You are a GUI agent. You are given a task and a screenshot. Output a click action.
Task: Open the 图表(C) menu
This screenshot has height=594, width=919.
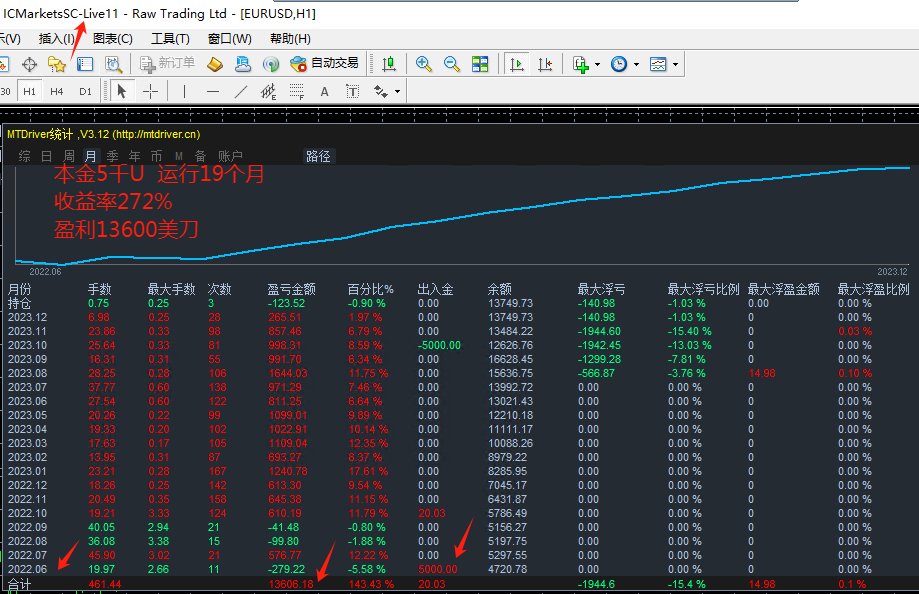pos(113,39)
